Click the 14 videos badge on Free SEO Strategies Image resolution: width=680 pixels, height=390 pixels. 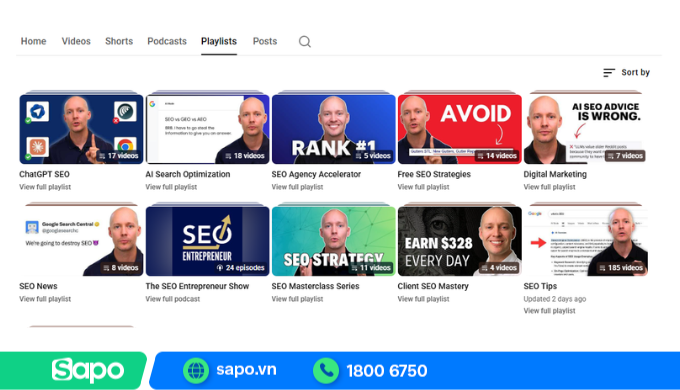pos(497,156)
